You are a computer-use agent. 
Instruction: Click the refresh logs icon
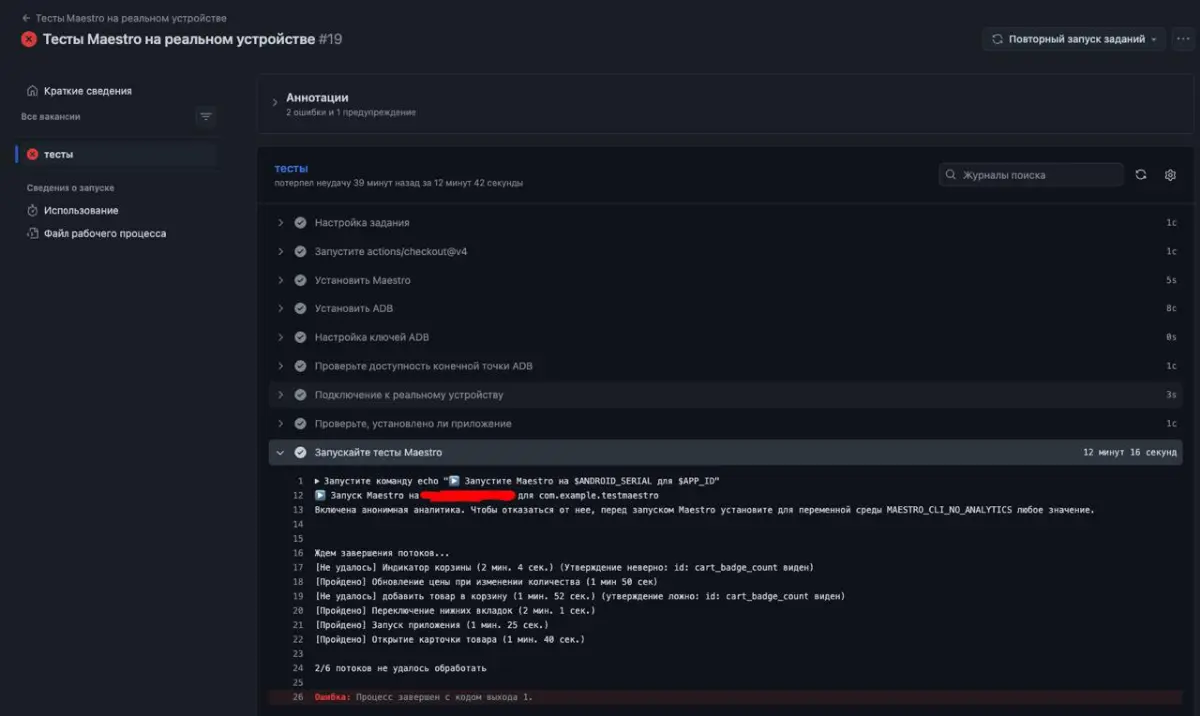[1141, 175]
